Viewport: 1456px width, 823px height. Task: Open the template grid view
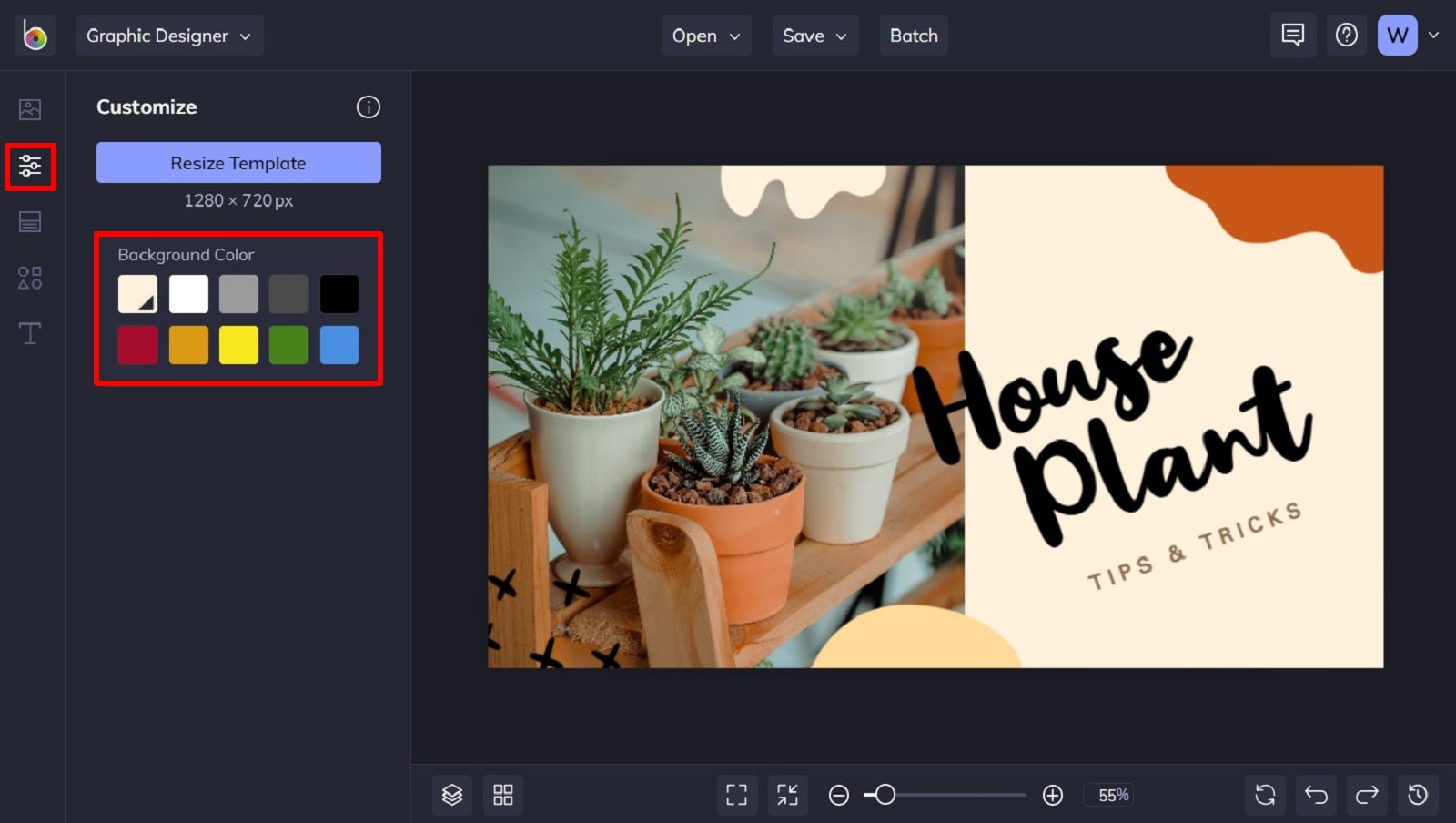point(503,794)
